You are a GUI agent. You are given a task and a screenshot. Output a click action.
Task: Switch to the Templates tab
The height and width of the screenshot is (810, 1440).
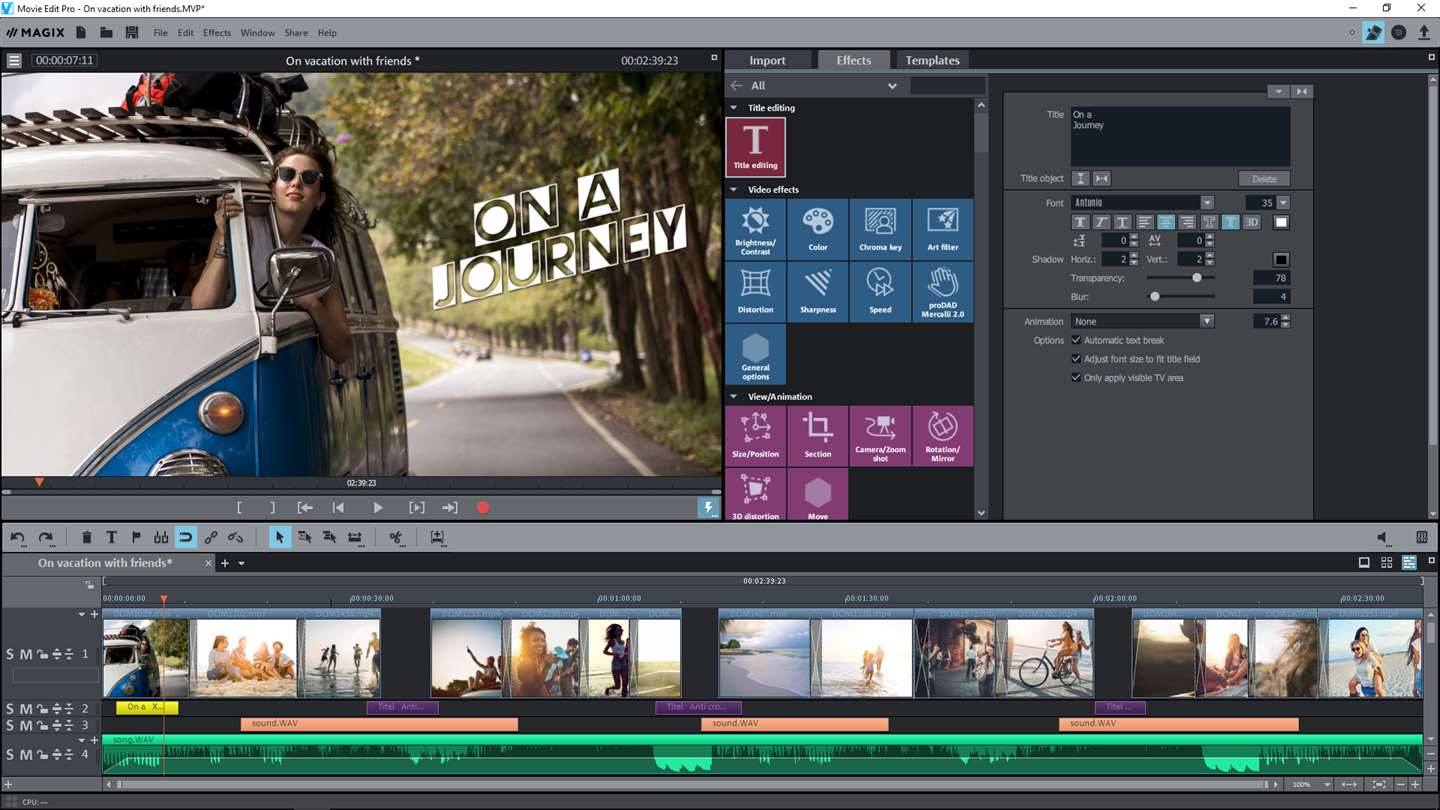[x=933, y=61]
